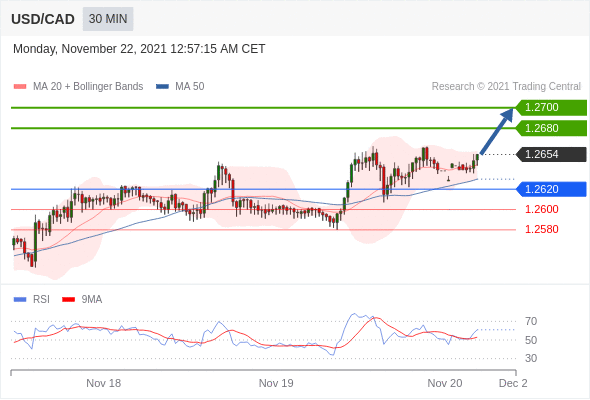
Task: Click the 30 MIN timeframe badge
Action: click(108, 19)
